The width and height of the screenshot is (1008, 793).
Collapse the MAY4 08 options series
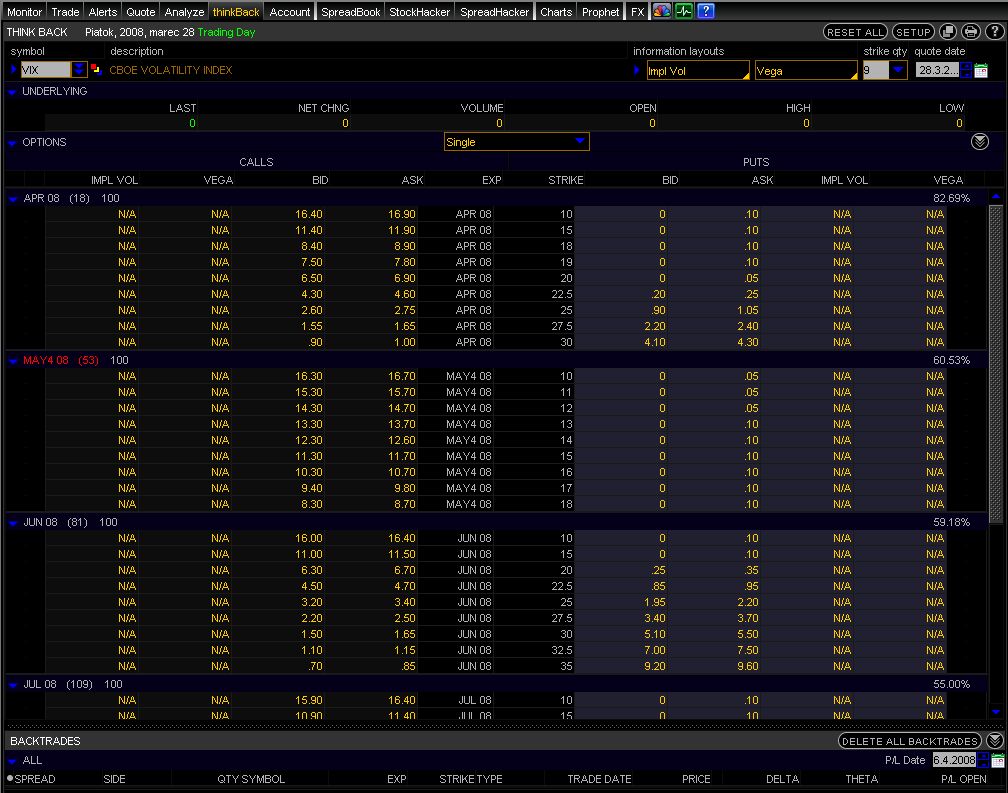pyautogui.click(x=13, y=360)
